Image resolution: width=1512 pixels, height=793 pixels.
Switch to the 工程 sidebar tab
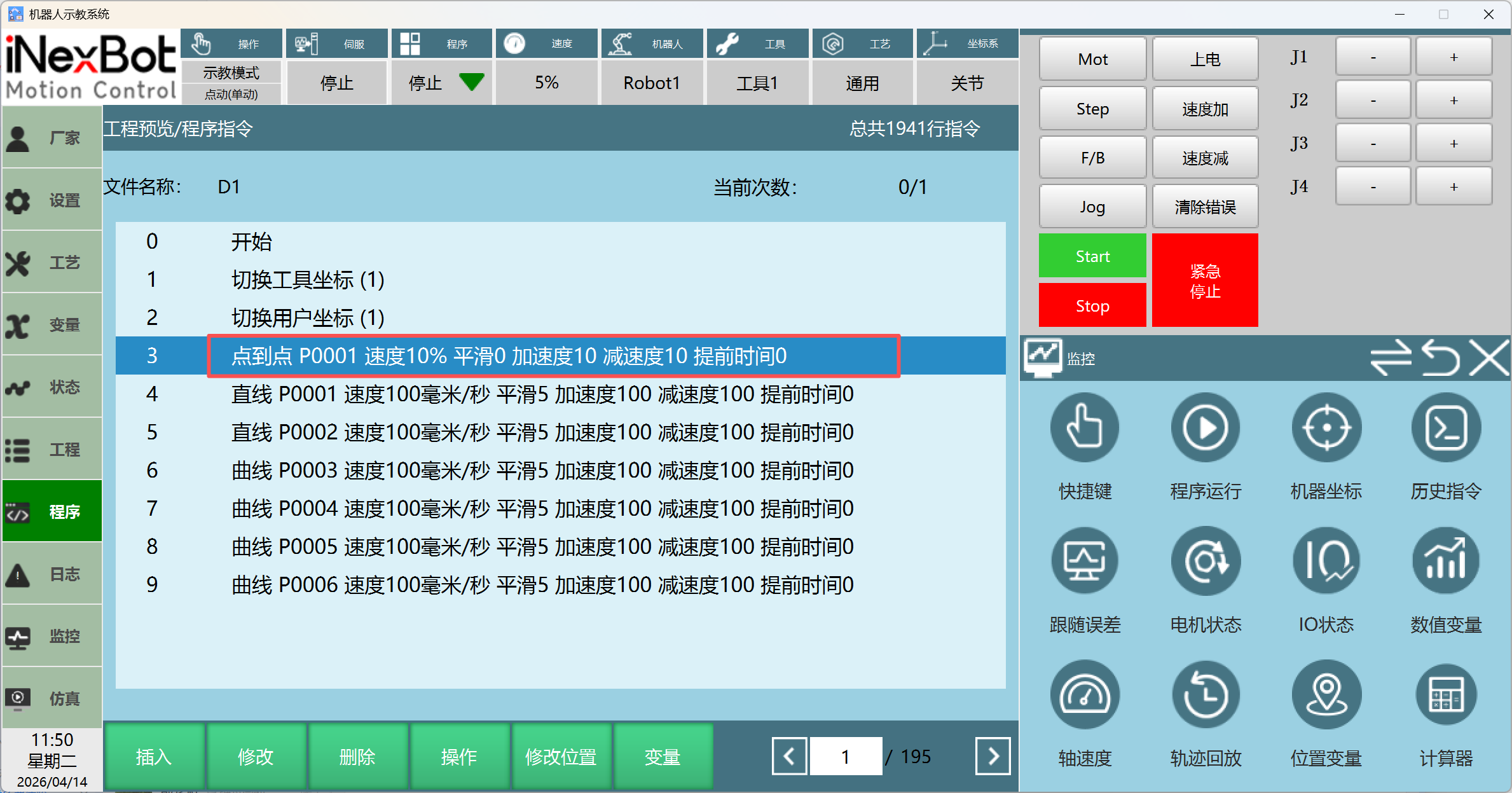point(52,450)
